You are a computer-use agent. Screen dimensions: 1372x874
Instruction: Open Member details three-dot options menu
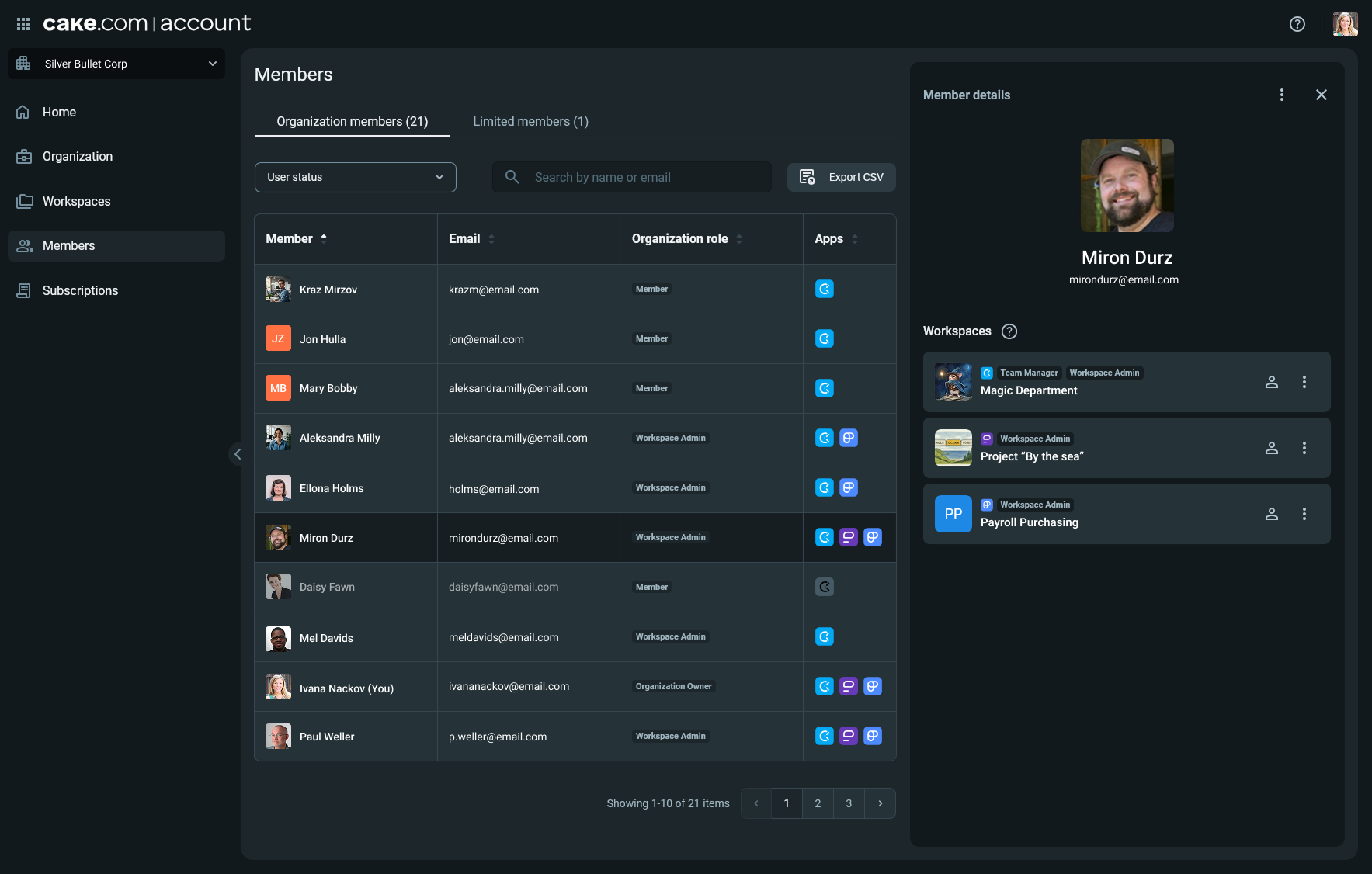click(x=1281, y=95)
